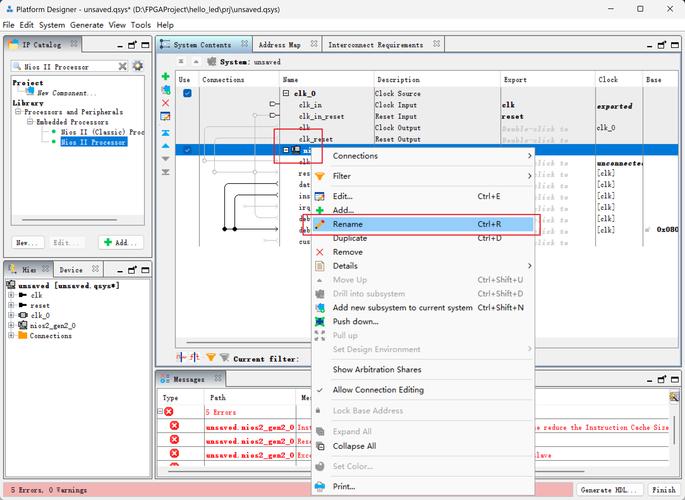
Task: Open the Generate menu in menu bar
Action: click(x=86, y=25)
